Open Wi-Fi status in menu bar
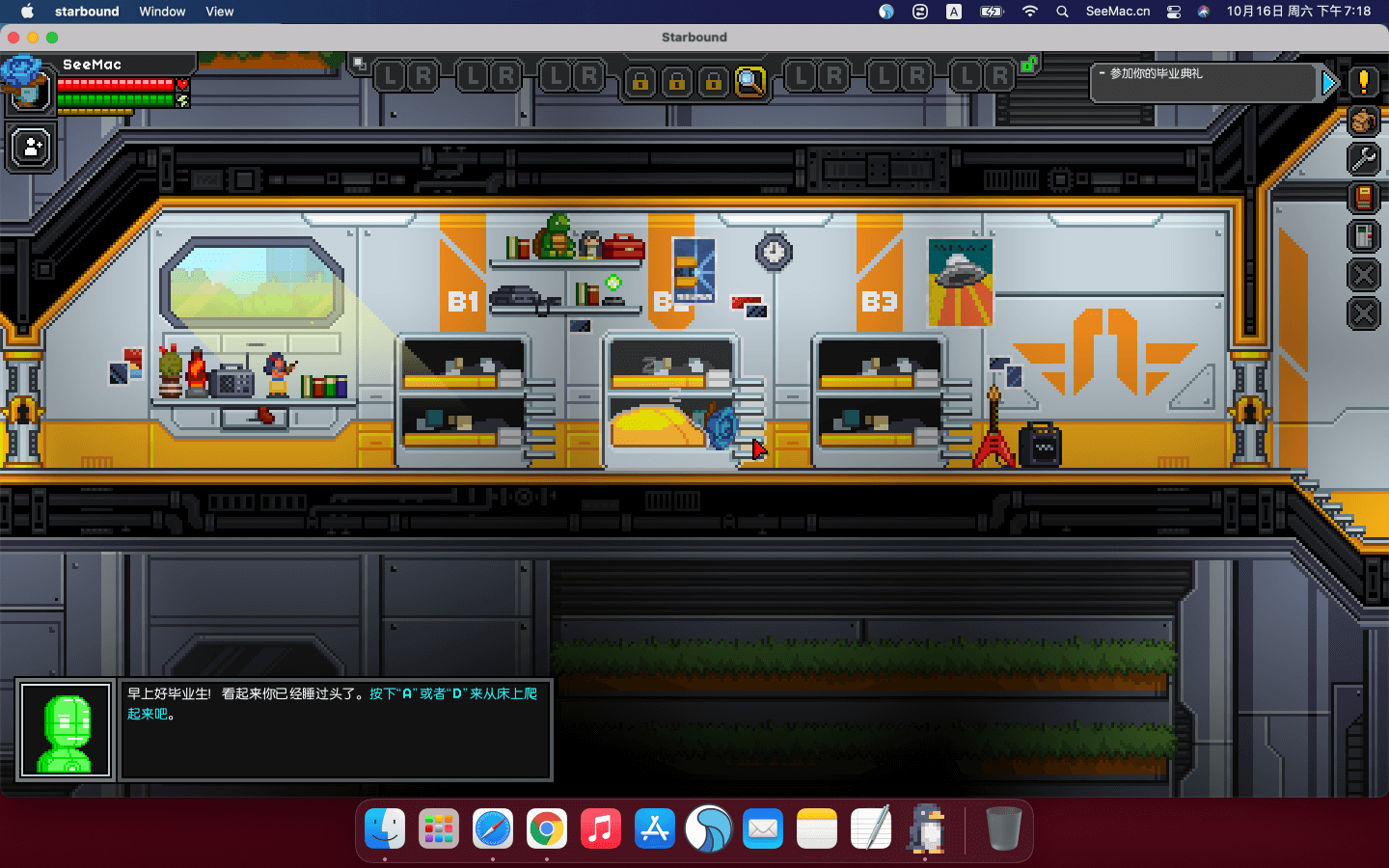Viewport: 1389px width, 868px height. (x=1029, y=12)
